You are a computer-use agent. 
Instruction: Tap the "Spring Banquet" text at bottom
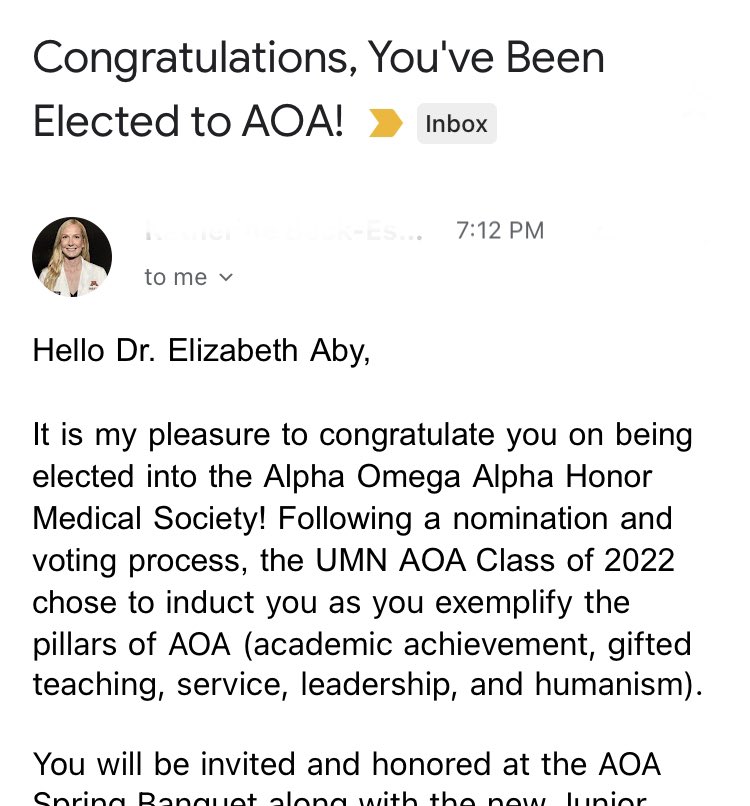point(144,798)
